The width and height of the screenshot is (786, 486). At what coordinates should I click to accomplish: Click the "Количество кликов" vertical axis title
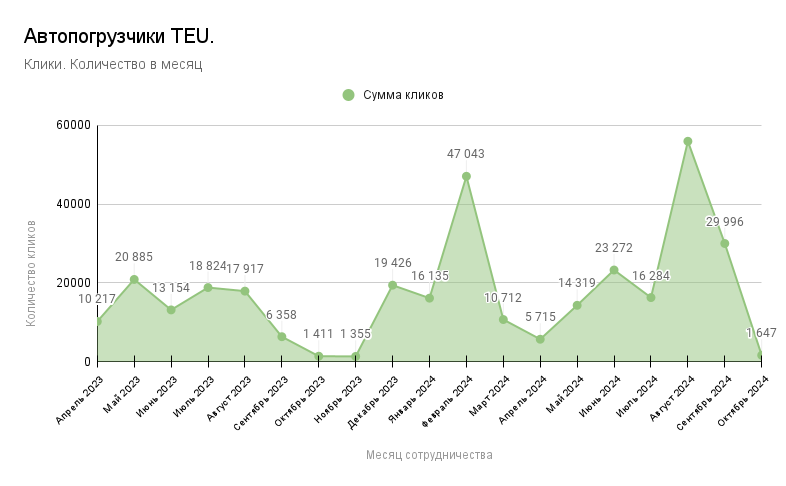(32, 273)
